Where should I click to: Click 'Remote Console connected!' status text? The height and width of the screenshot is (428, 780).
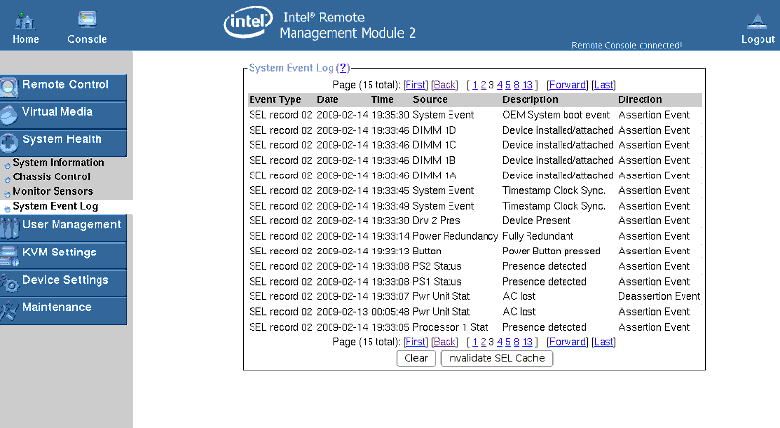pos(626,45)
